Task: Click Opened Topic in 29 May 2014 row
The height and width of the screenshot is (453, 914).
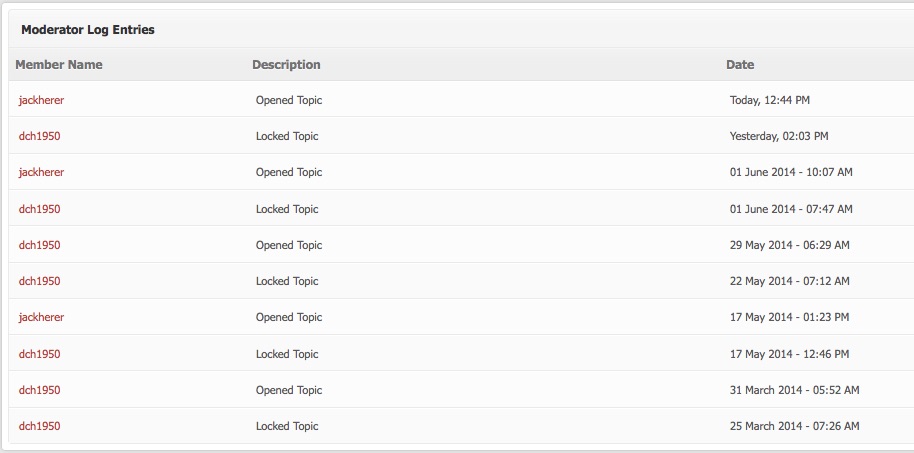Action: pyautogui.click(x=289, y=245)
